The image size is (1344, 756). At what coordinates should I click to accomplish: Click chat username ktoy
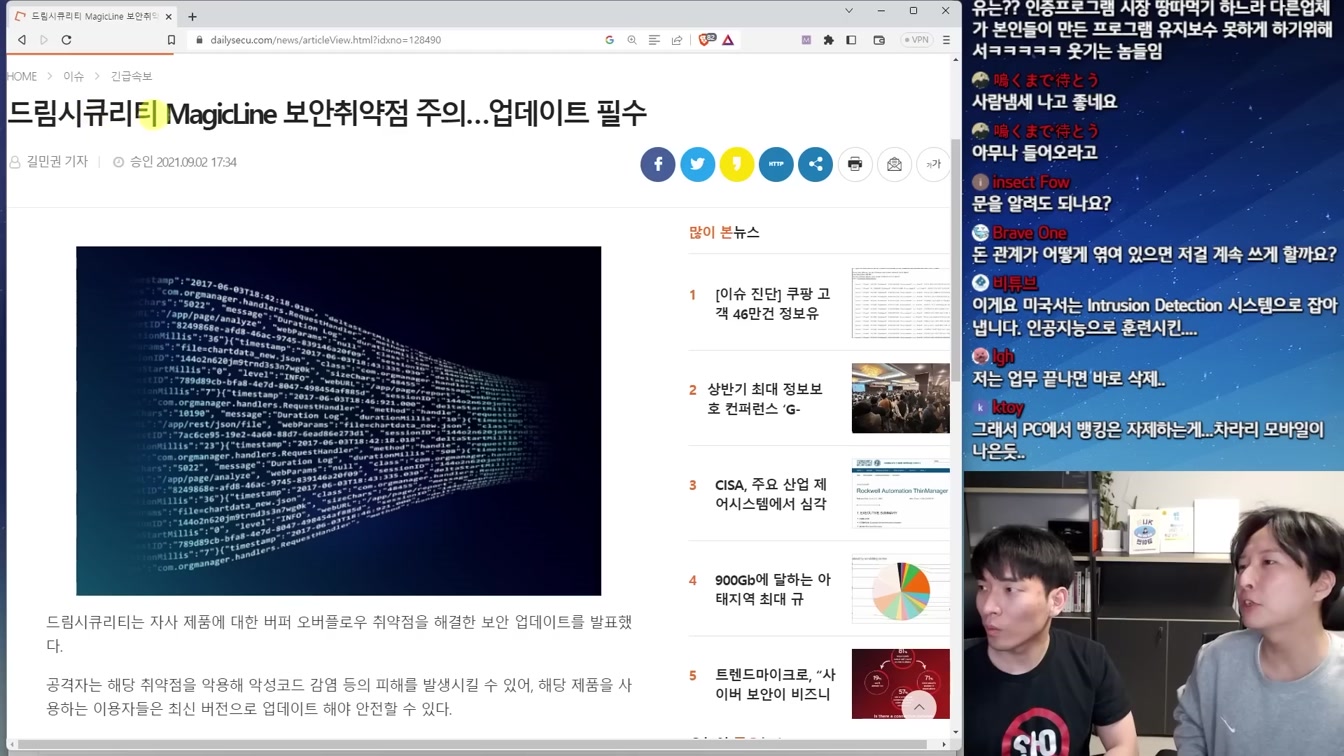click(1008, 407)
